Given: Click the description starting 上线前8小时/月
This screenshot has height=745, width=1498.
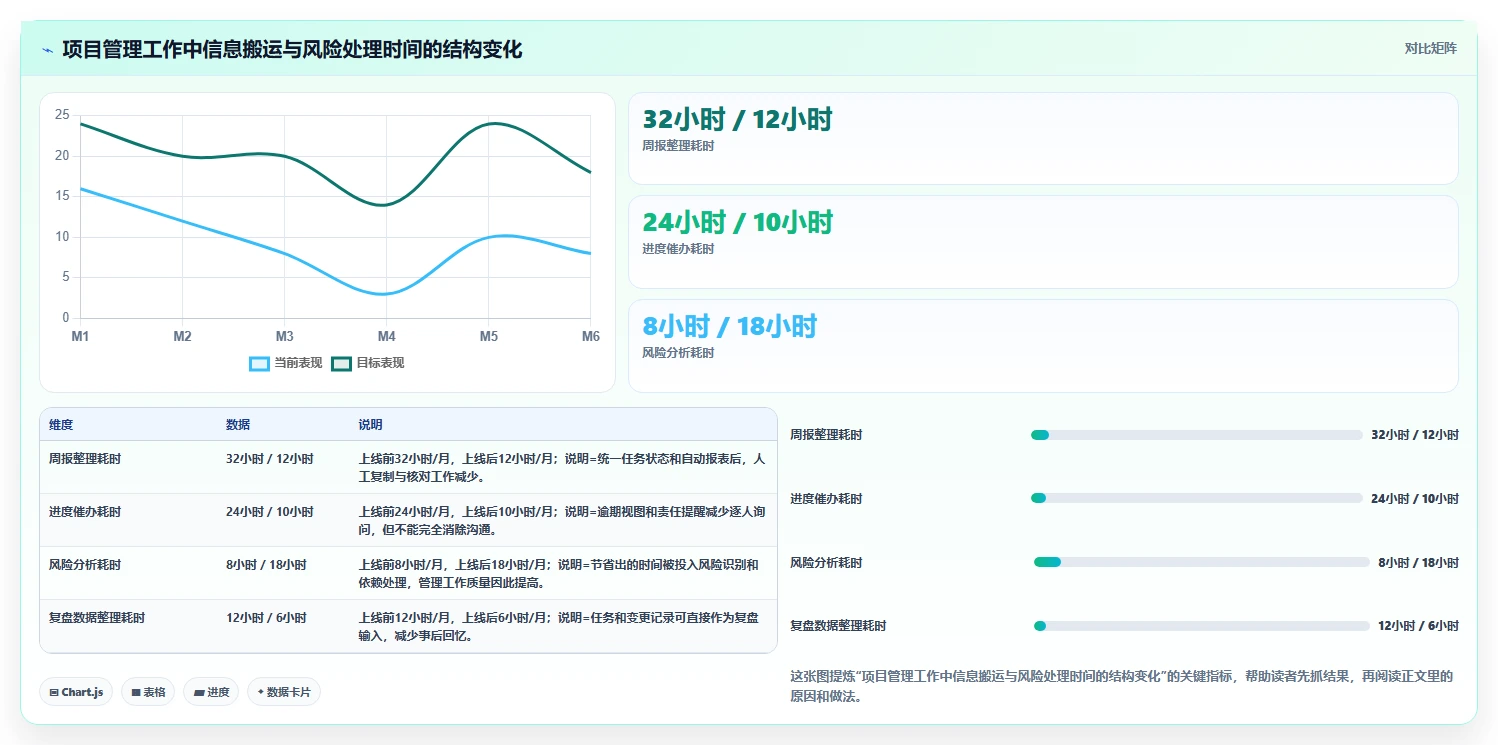Looking at the screenshot, I should pyautogui.click(x=559, y=574).
